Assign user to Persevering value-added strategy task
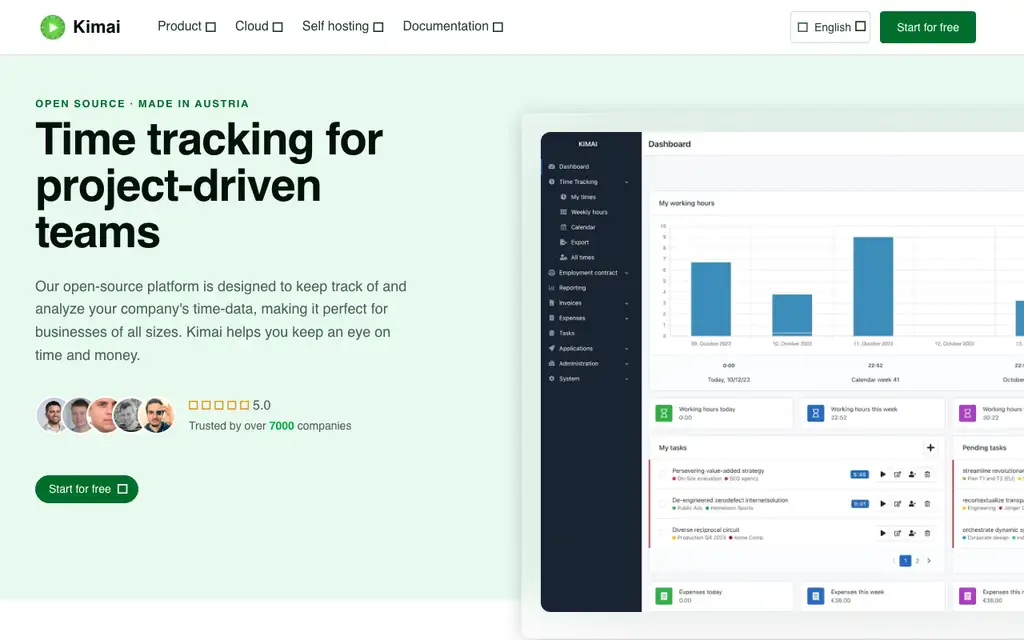The image size is (1024, 640). (912, 474)
